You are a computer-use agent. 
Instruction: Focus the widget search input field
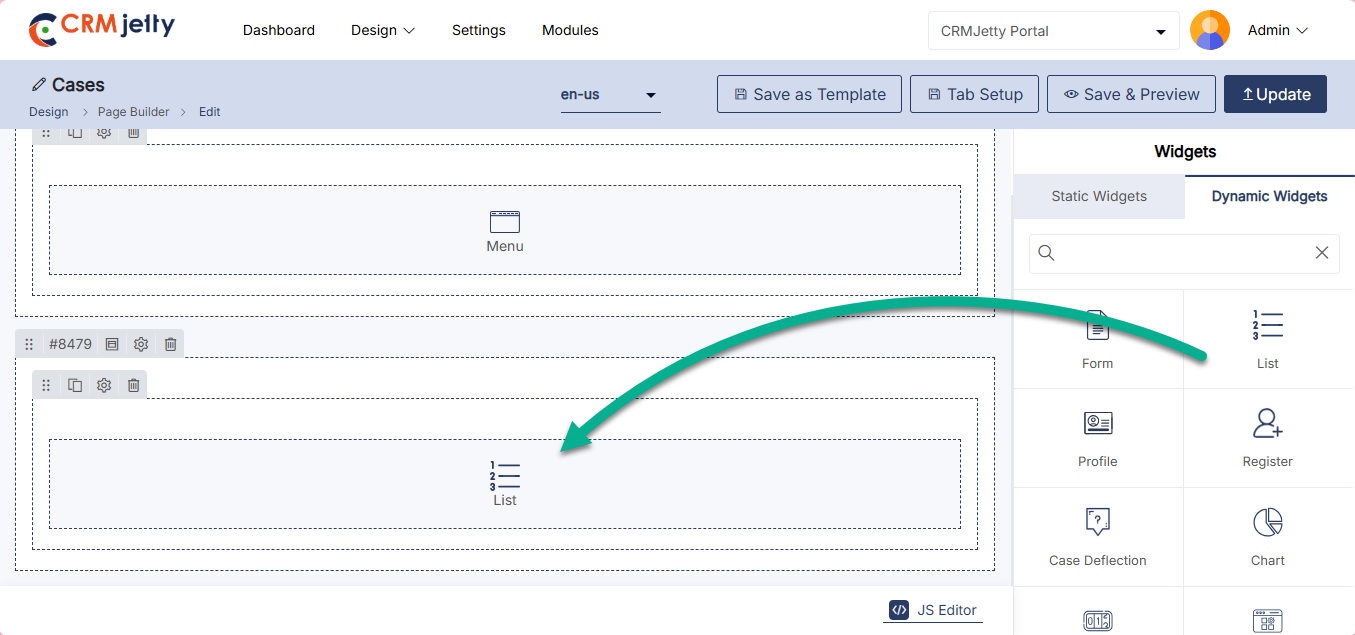pyautogui.click(x=1182, y=253)
